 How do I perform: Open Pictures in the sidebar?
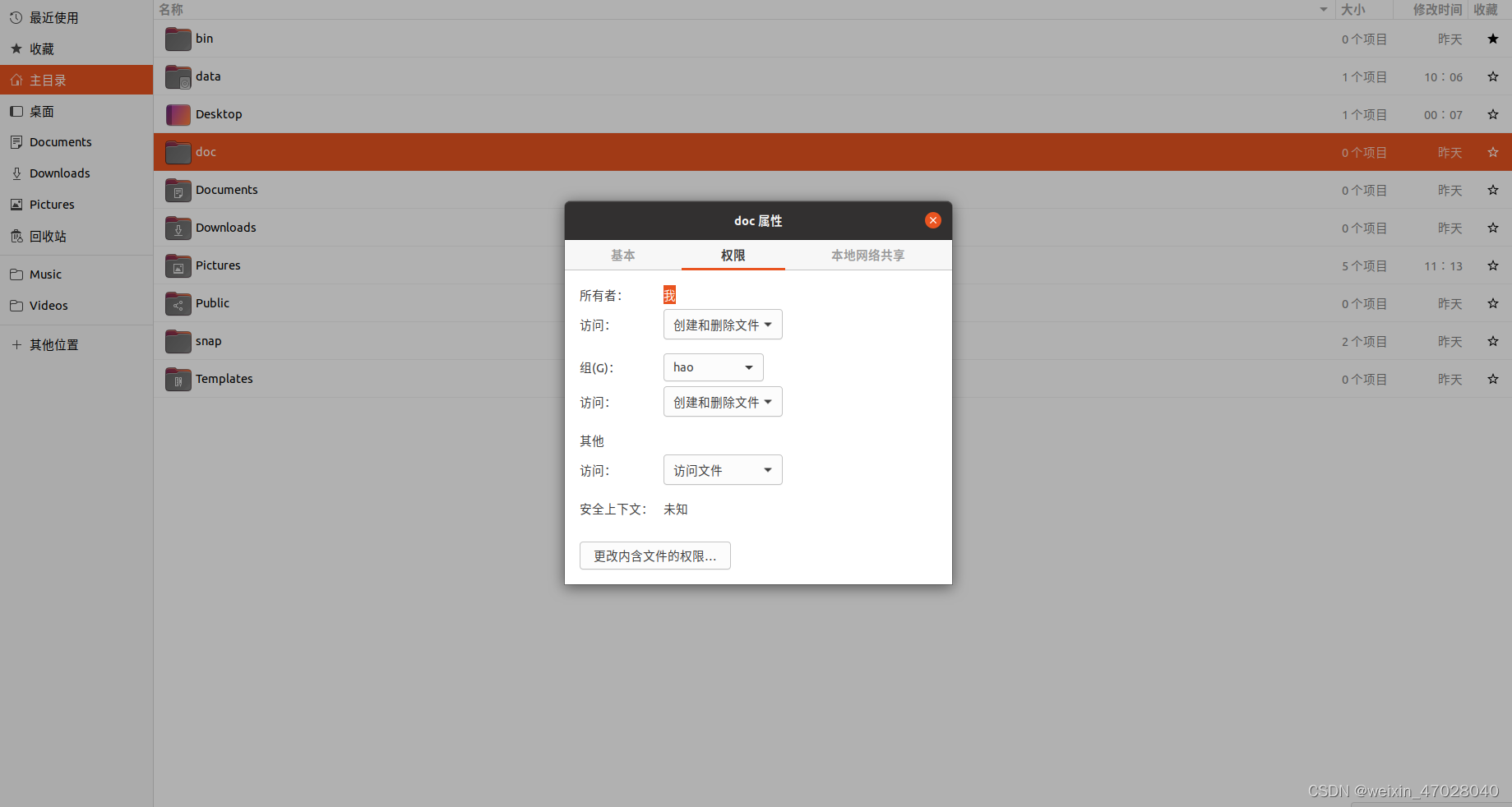[x=76, y=205]
